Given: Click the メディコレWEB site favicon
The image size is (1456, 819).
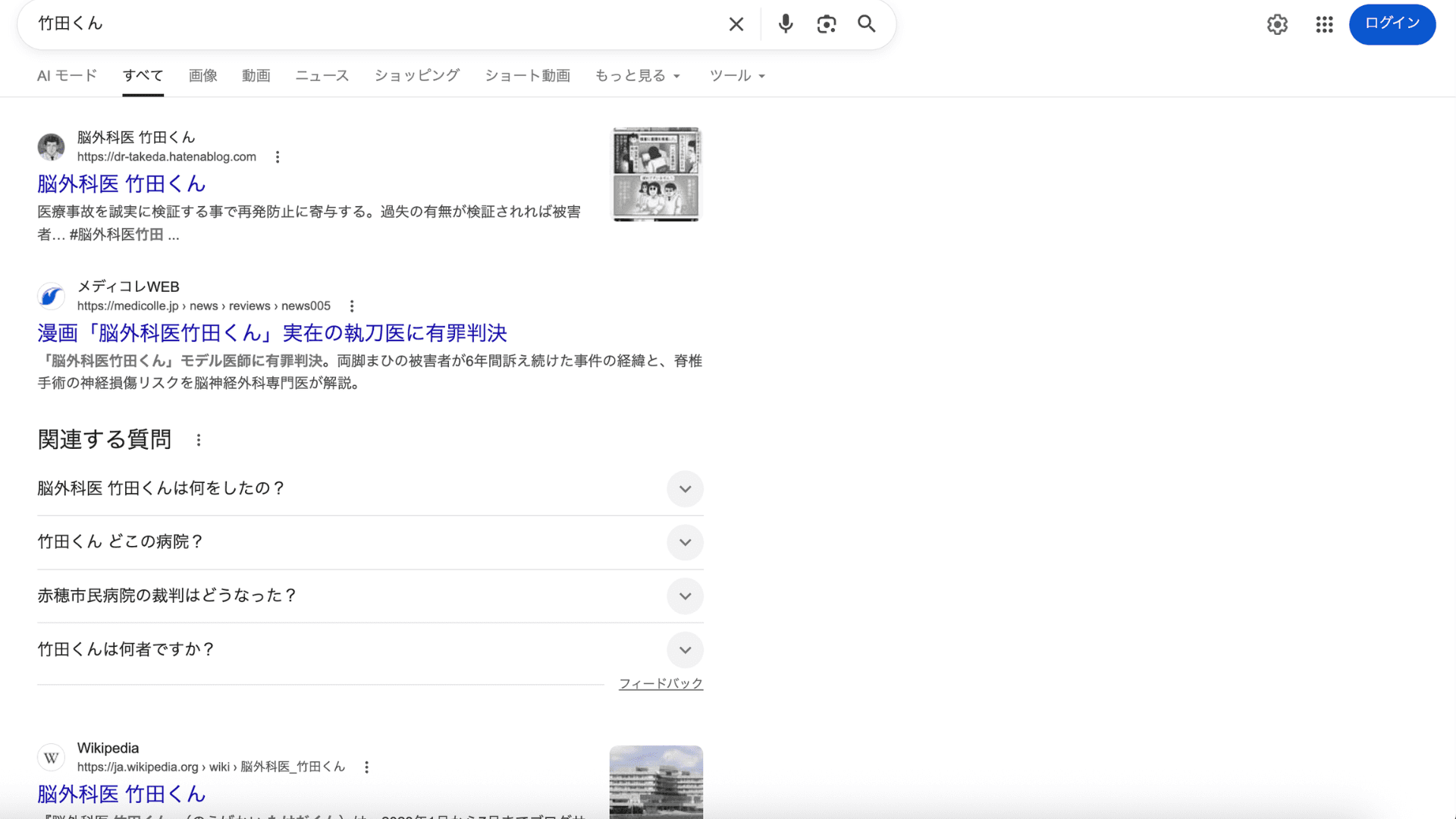Looking at the screenshot, I should pos(50,296).
